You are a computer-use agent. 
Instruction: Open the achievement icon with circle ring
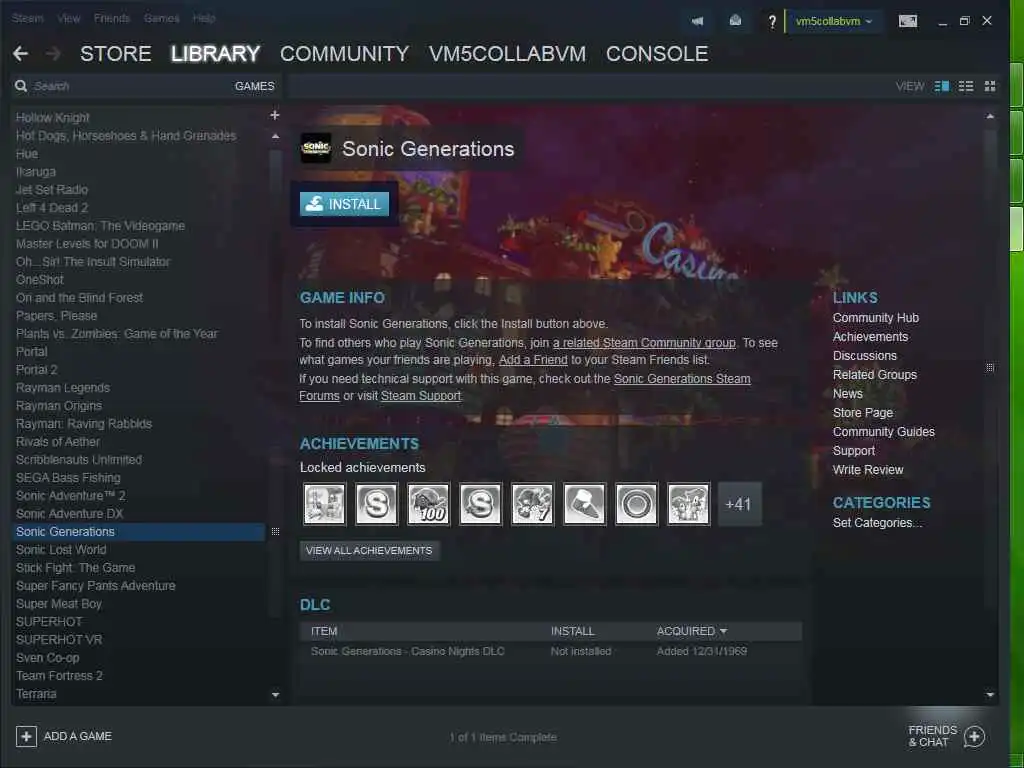click(x=636, y=504)
